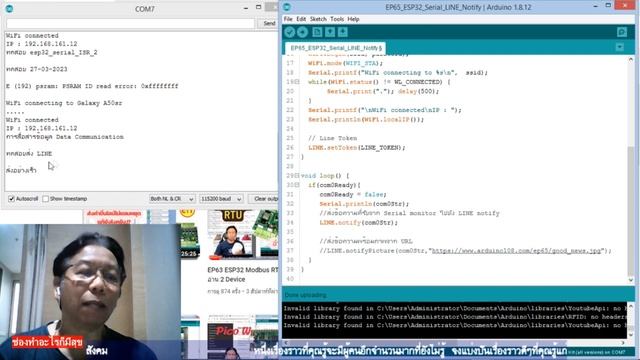The width and height of the screenshot is (640, 360).
Task: Click the WiFi.mode(WIFI_STA) line
Action: pos(345,63)
